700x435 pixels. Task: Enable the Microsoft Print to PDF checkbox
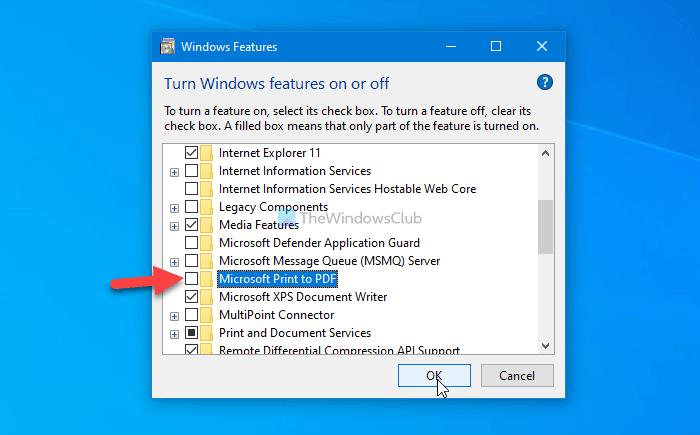click(x=191, y=279)
